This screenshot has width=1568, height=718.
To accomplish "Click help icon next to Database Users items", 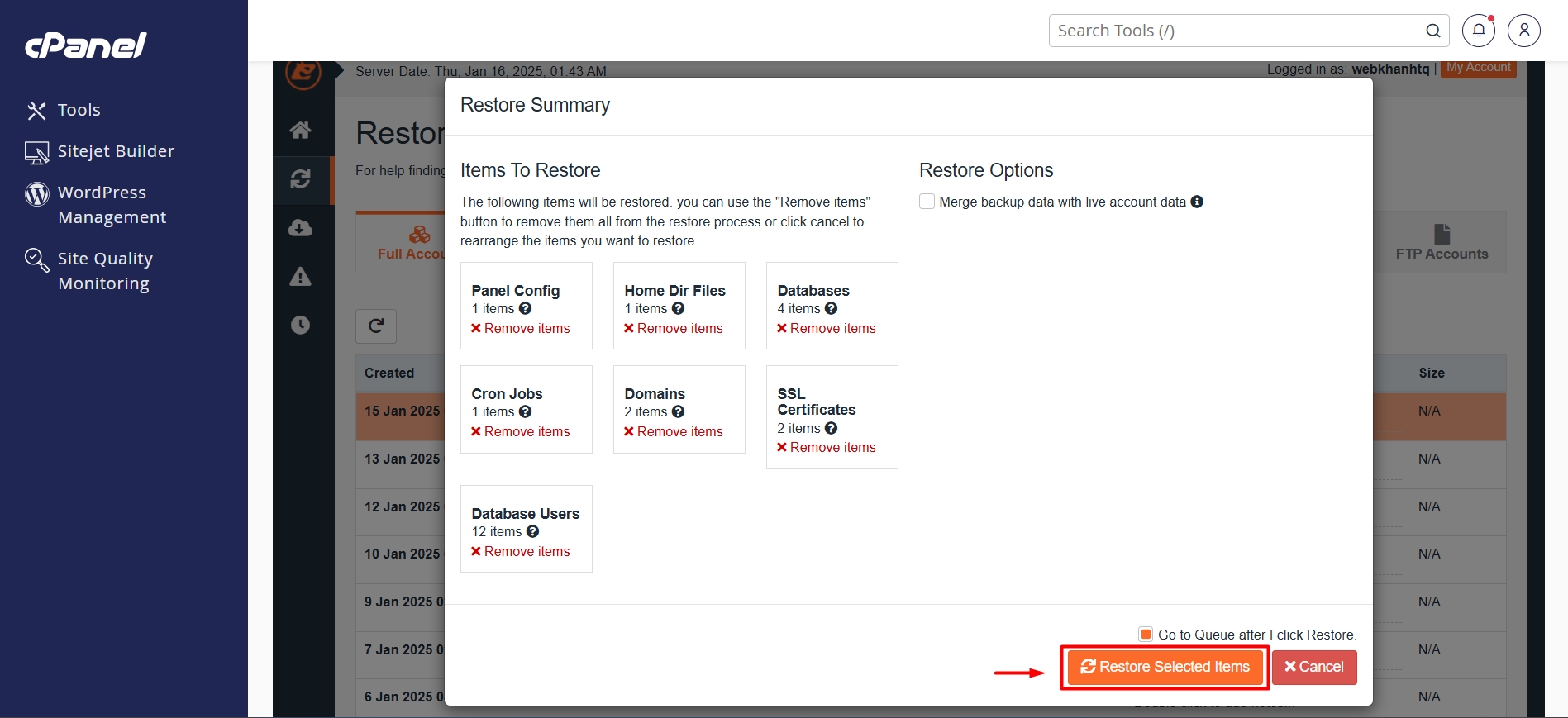I will point(533,531).
